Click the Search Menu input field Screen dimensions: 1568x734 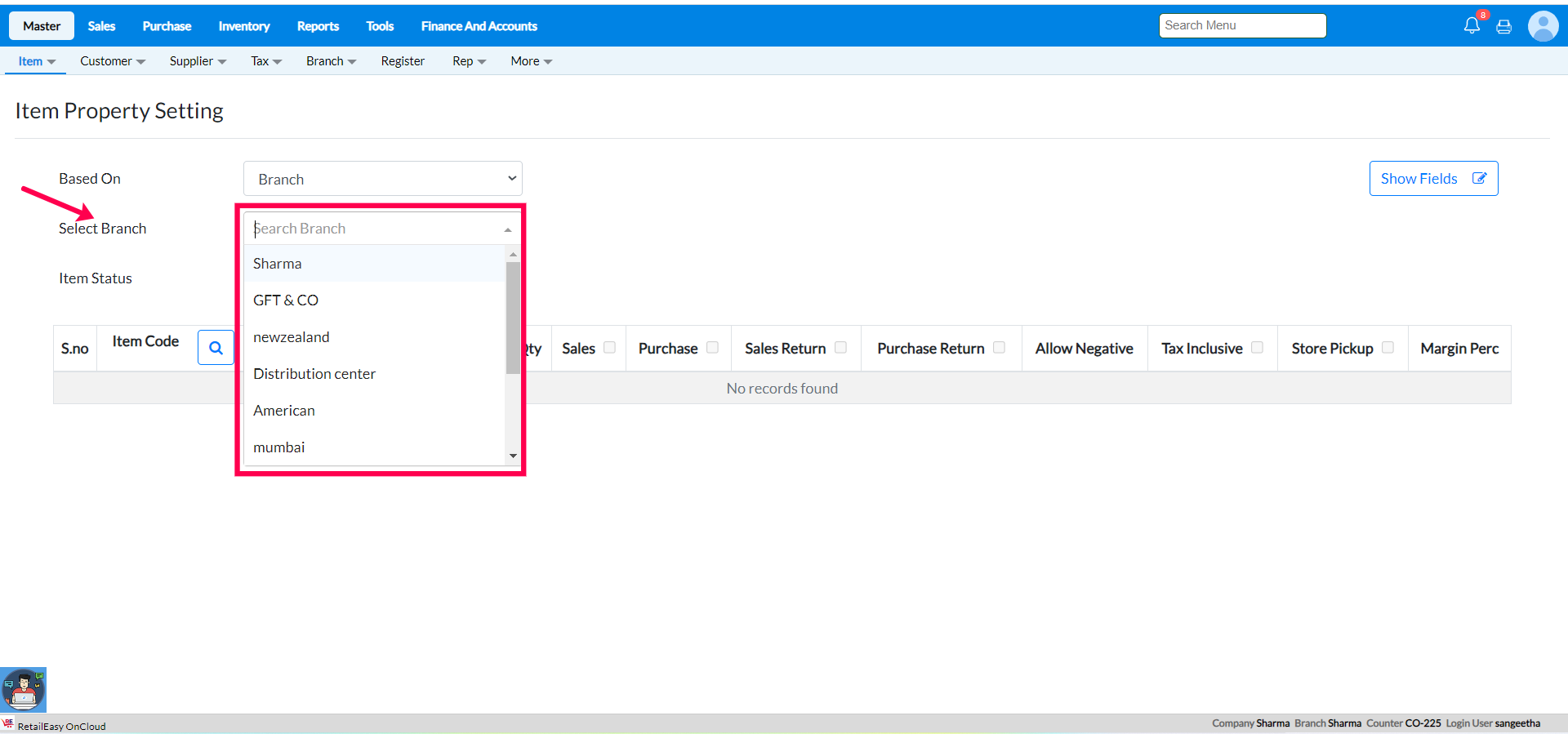click(x=1241, y=25)
